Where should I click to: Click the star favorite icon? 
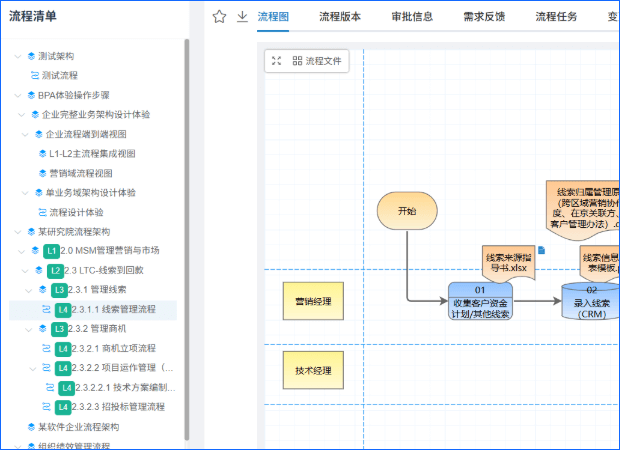point(219,16)
